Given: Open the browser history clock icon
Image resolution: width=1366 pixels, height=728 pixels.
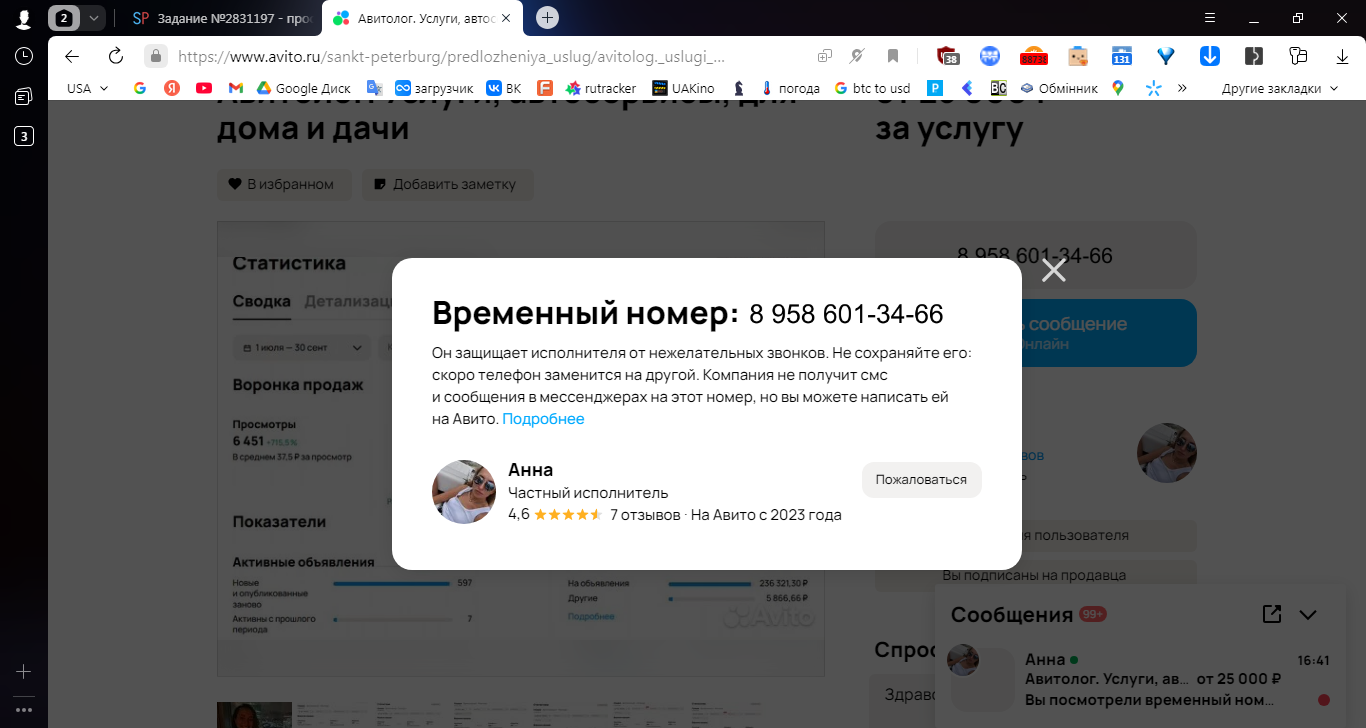Looking at the screenshot, I should 24,56.
